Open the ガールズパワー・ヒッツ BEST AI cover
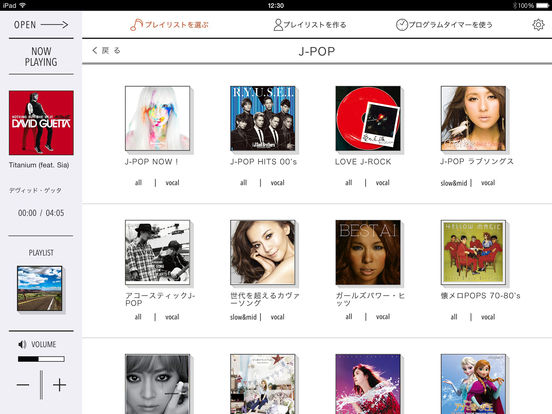The image size is (552, 414). pyautogui.click(x=368, y=252)
